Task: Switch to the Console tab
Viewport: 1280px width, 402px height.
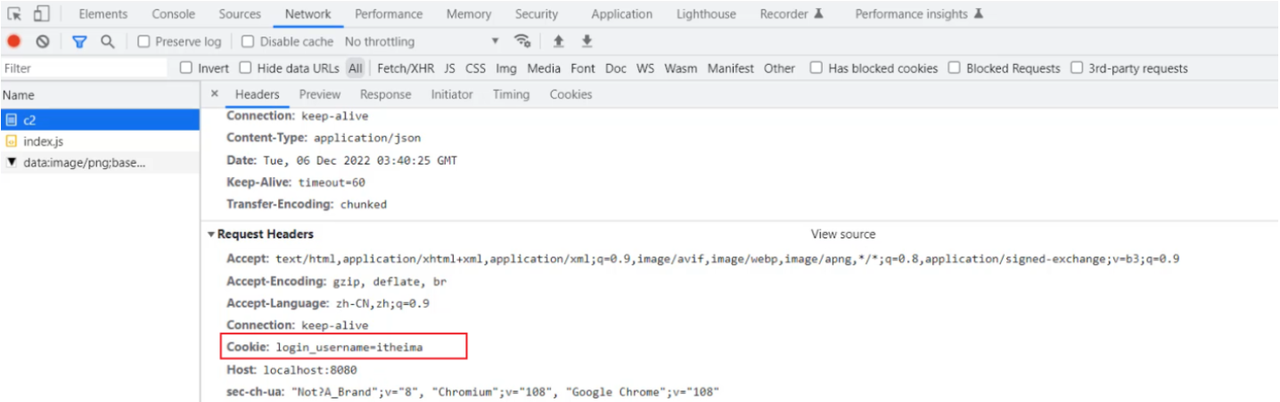Action: (173, 14)
